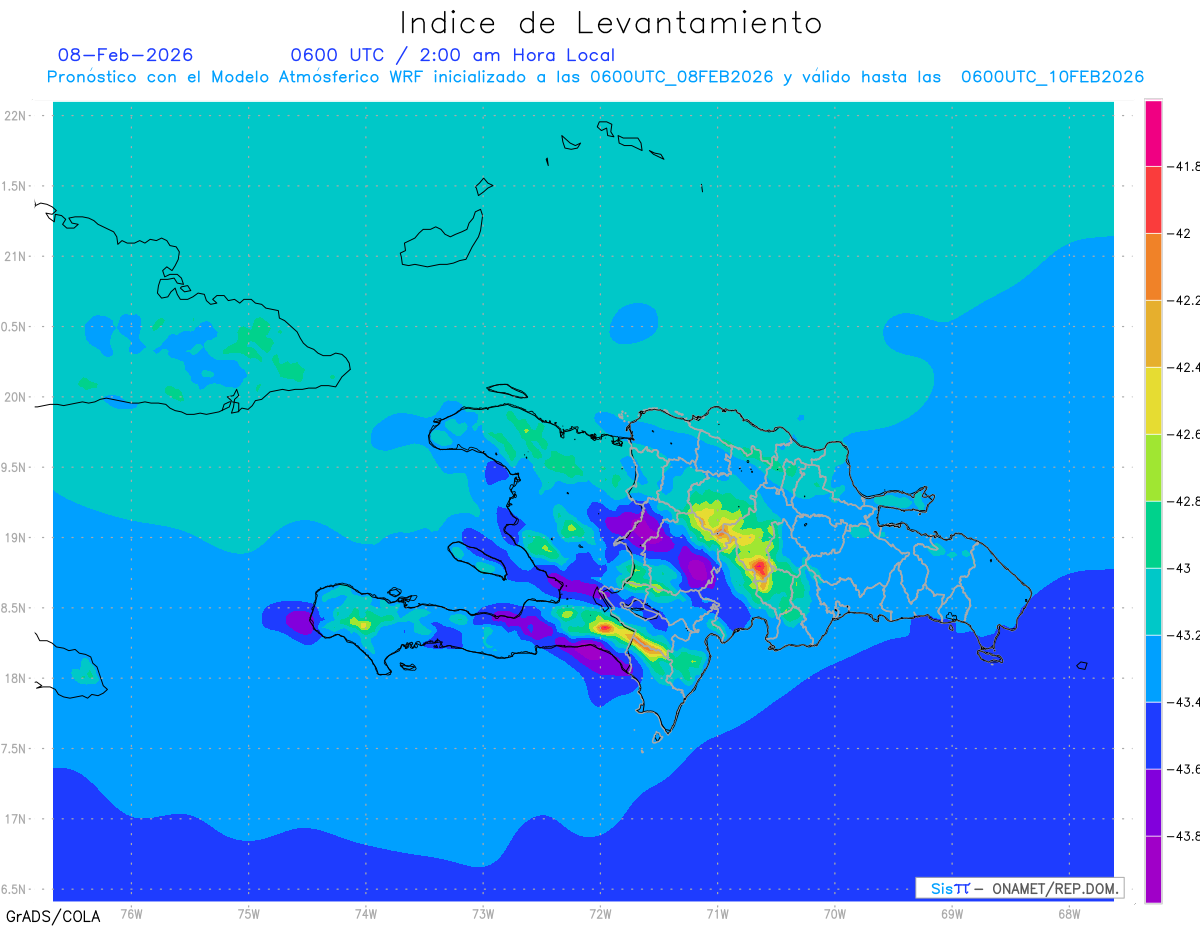Click the "ONAMET/REP.DOM." label box
Viewport: 1200px width, 927px height.
coord(1020,888)
